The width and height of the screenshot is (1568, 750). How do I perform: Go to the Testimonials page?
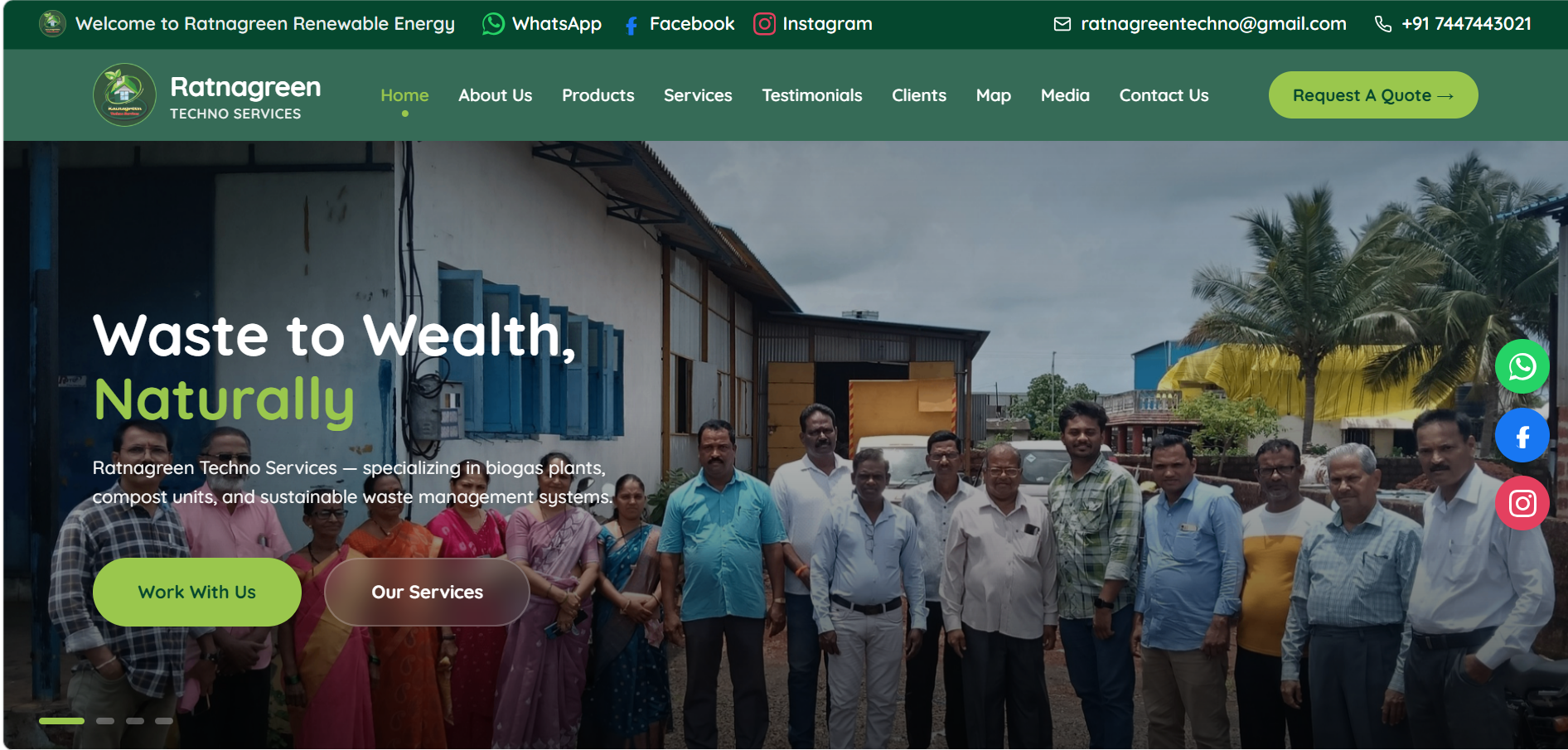[812, 95]
